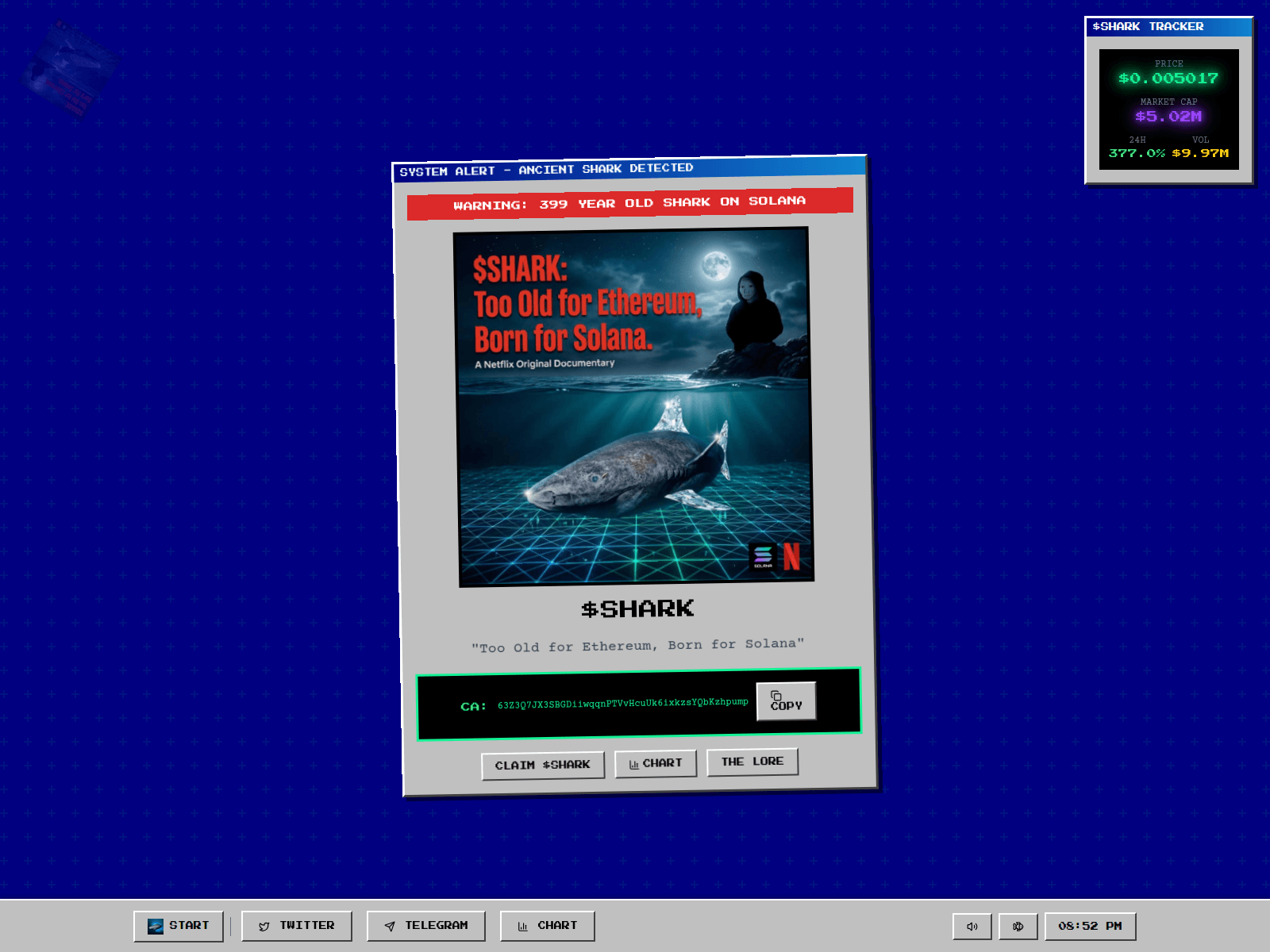Click the Claim $SHARK button
The width and height of the screenshot is (1270, 952).
(543, 766)
